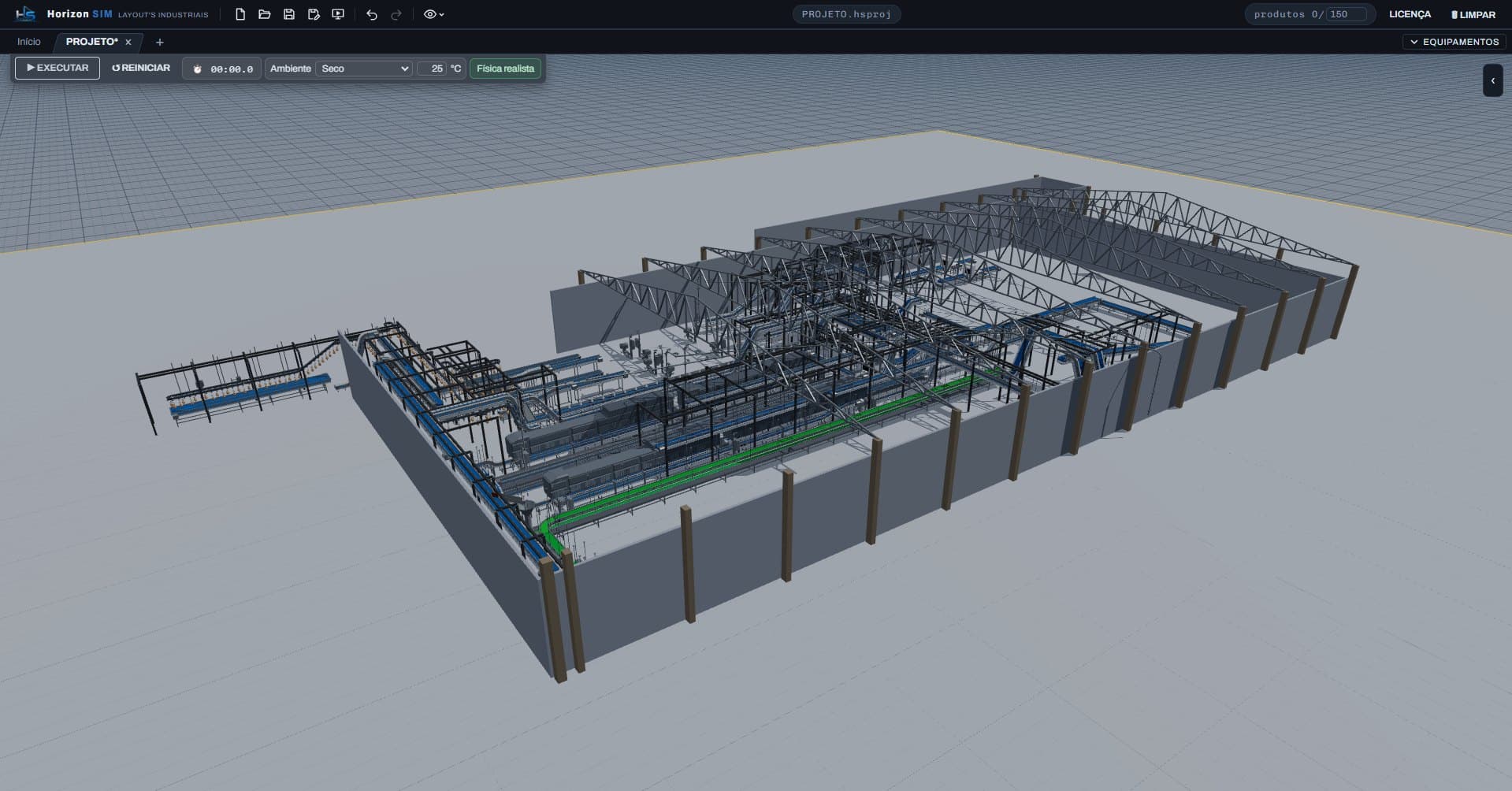
Task: Click the Save As icon with pencil
Action: pyautogui.click(x=314, y=14)
